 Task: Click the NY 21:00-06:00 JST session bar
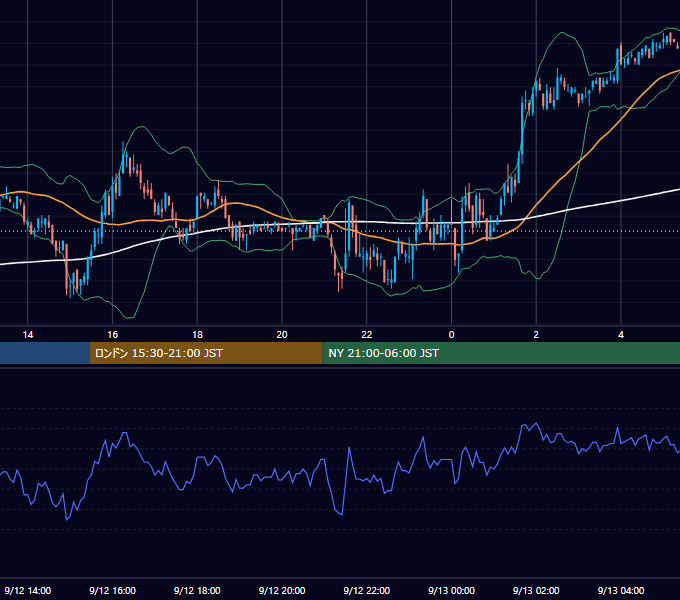(x=501, y=353)
